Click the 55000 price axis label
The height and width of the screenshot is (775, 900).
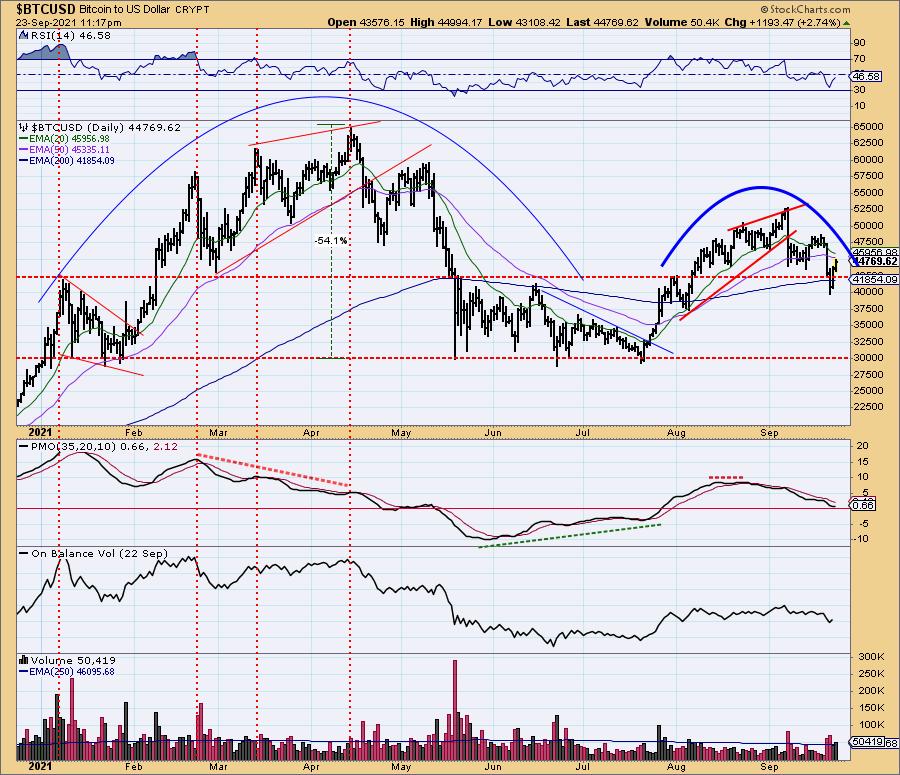click(868, 193)
